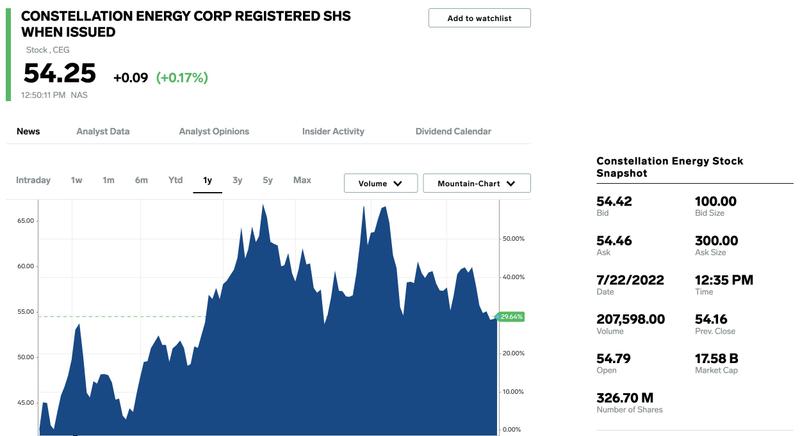Select the 1w chart range
The image size is (800, 436).
[x=77, y=180]
